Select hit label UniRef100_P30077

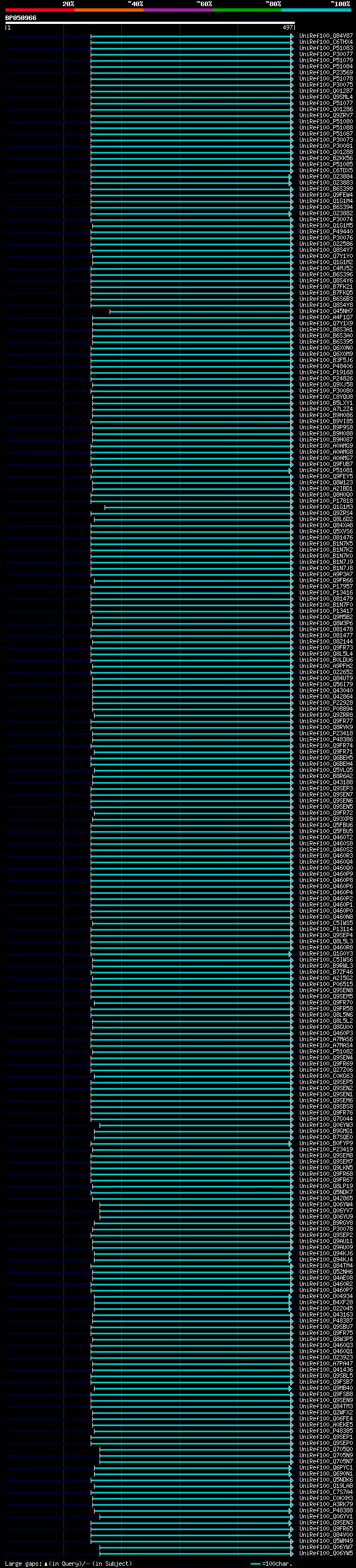click(x=325, y=54)
